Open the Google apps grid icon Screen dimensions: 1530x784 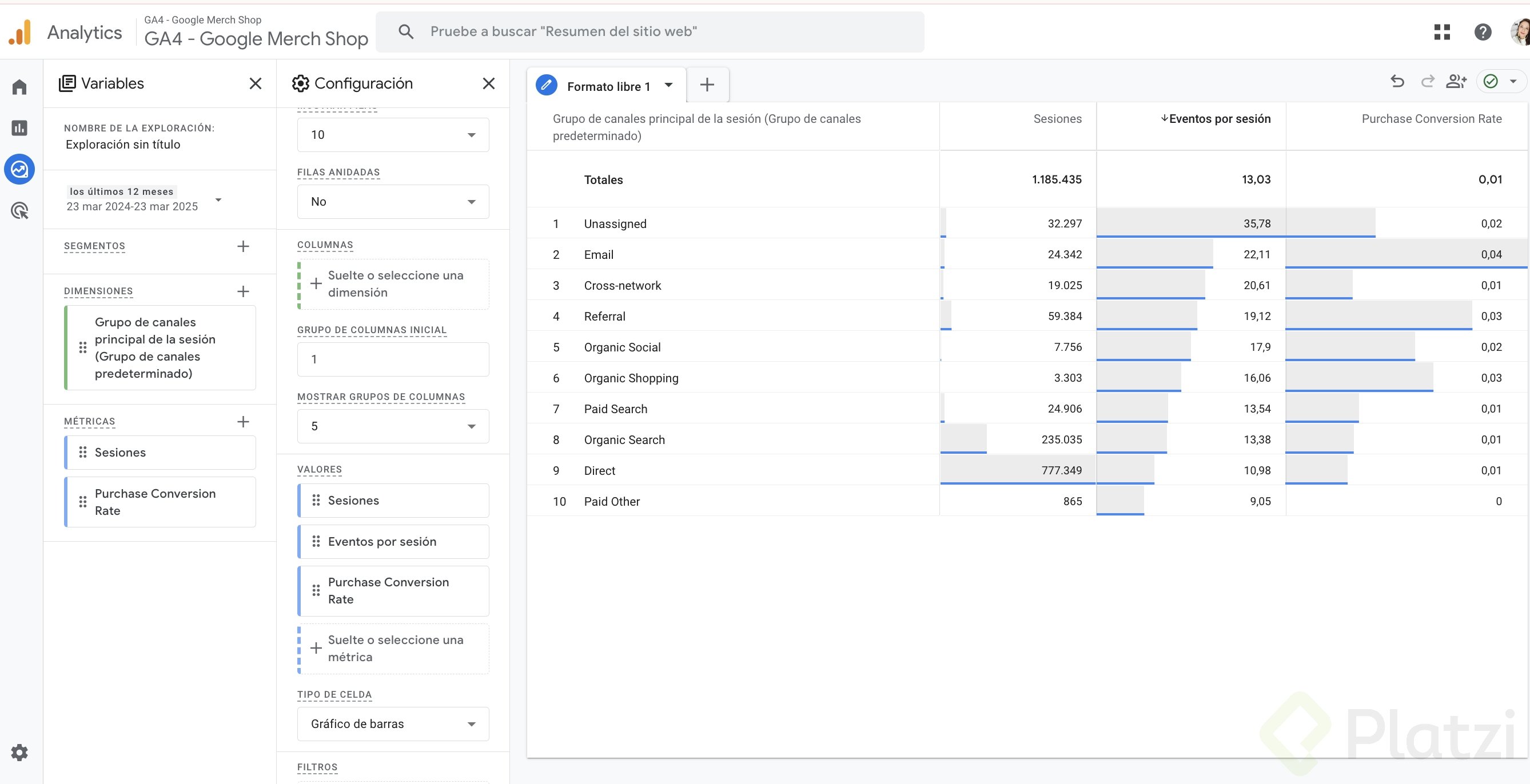point(1442,32)
